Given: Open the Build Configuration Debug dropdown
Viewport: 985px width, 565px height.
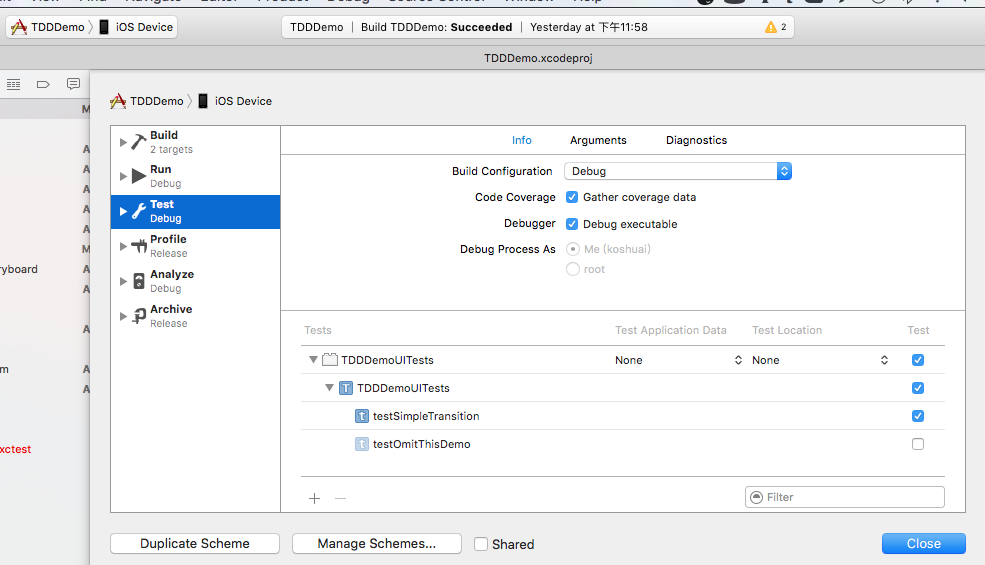Looking at the screenshot, I should (678, 171).
